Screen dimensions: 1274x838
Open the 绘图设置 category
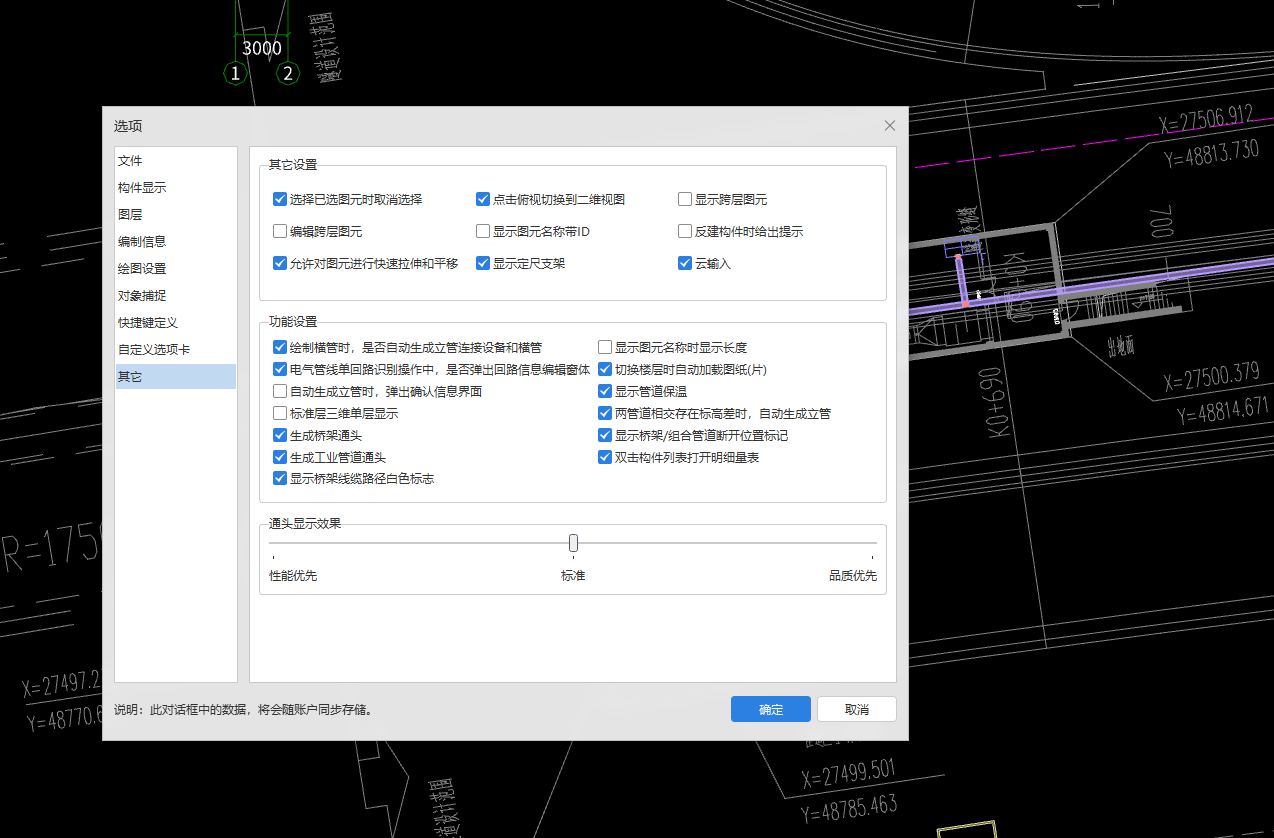[x=176, y=269]
